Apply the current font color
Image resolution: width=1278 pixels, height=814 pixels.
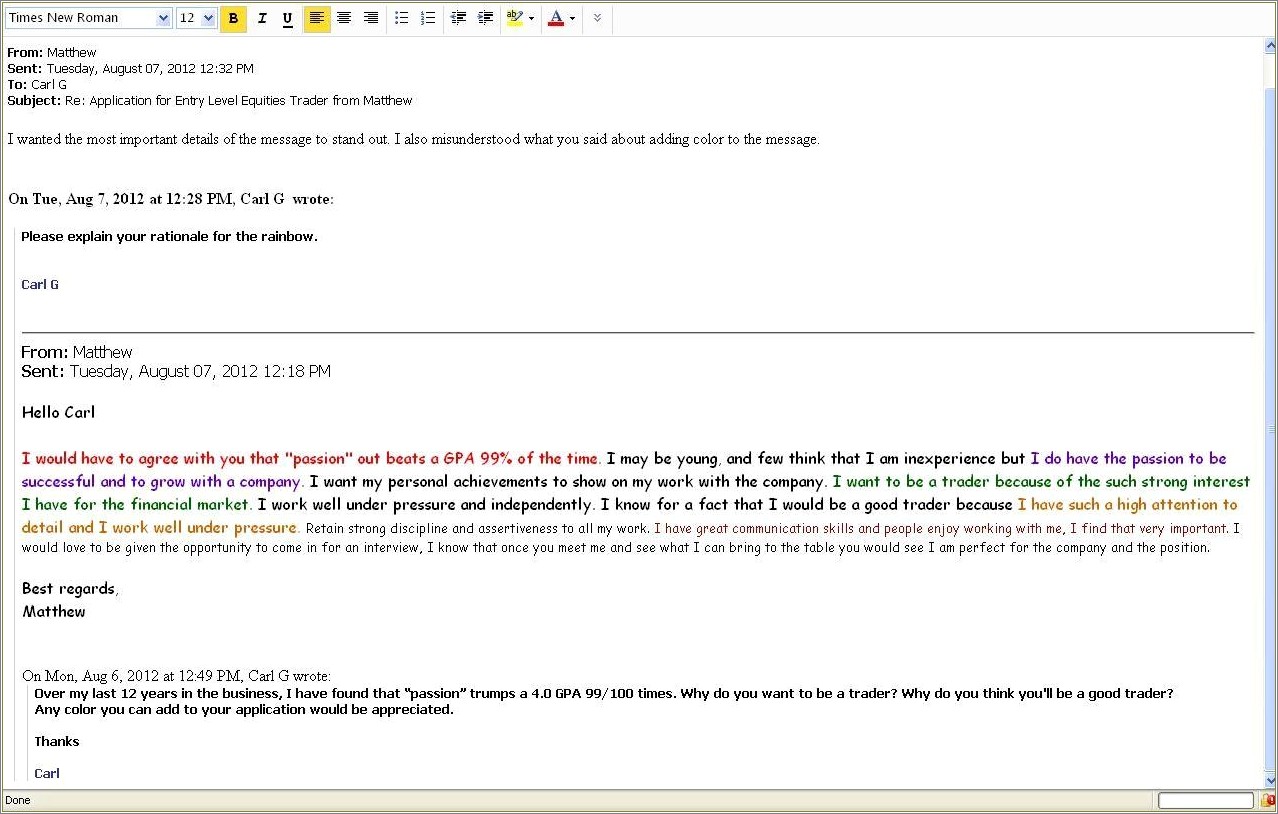point(555,18)
